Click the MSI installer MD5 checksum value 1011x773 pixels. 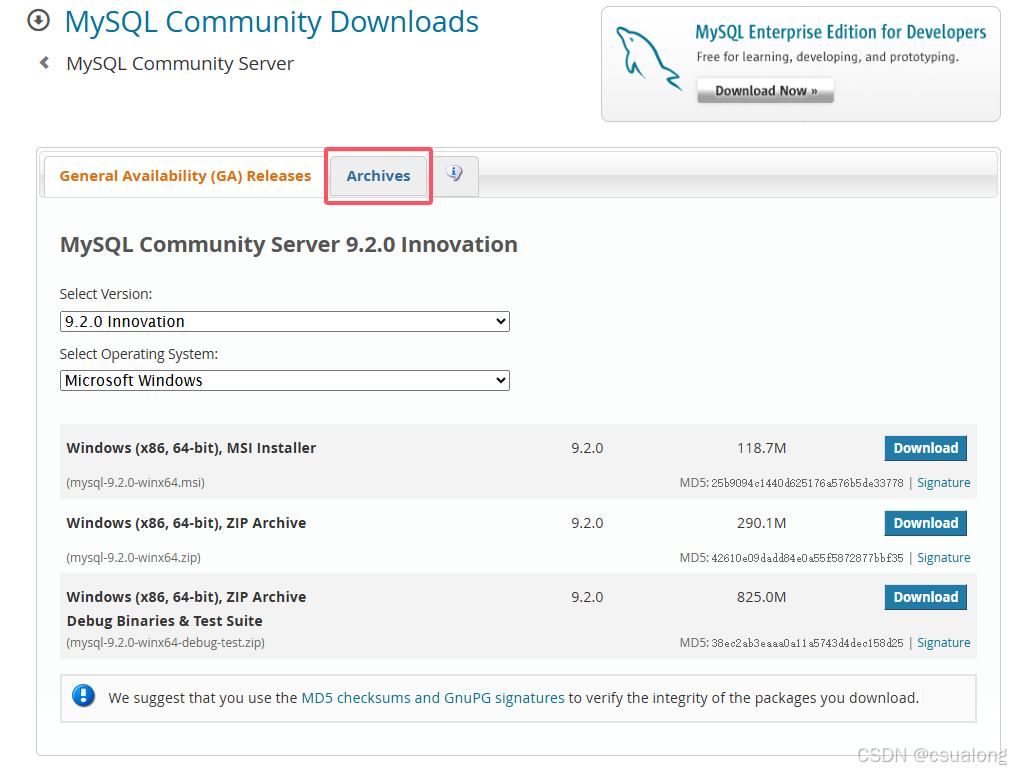pyautogui.click(x=807, y=483)
